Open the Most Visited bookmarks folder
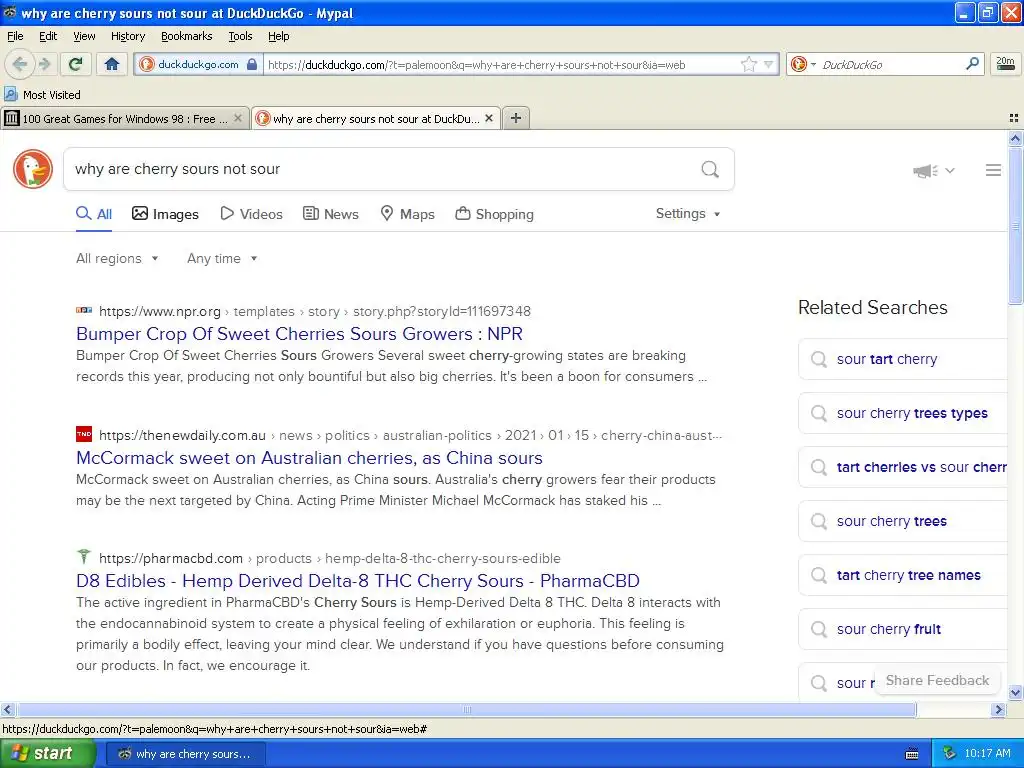The height and width of the screenshot is (768, 1024). pyautogui.click(x=42, y=95)
